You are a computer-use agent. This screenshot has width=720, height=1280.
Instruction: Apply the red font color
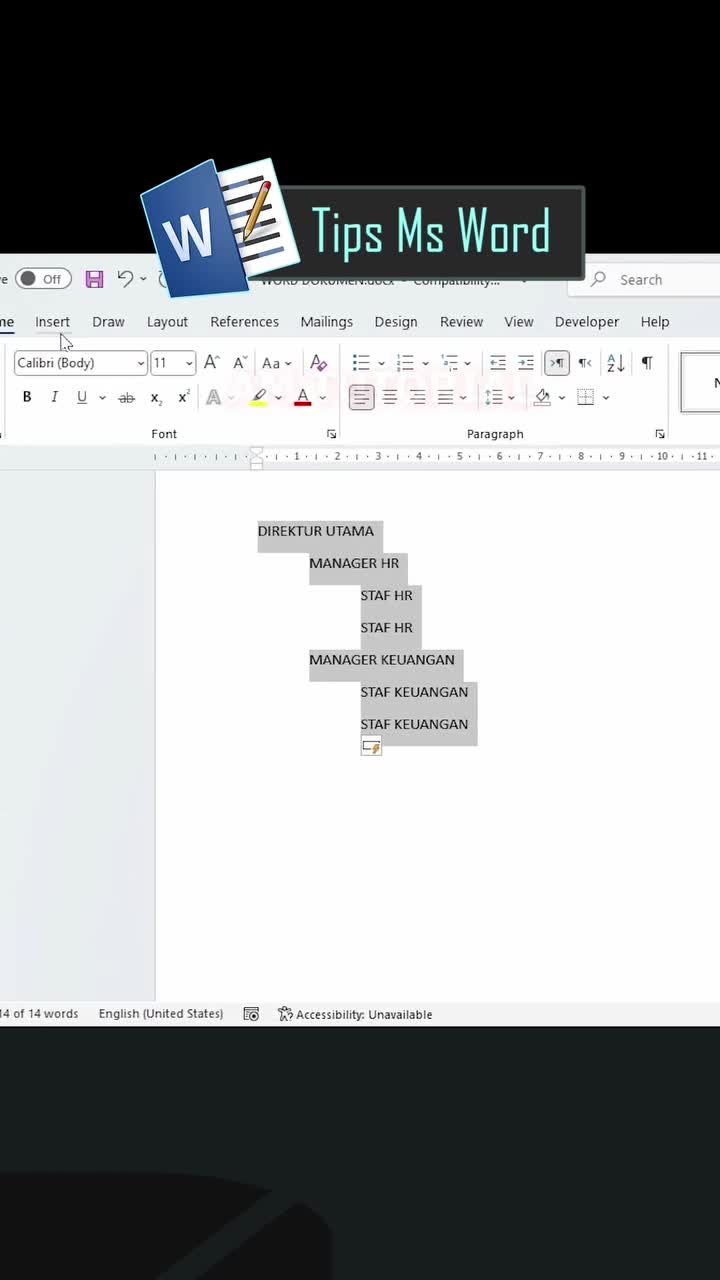(x=303, y=397)
